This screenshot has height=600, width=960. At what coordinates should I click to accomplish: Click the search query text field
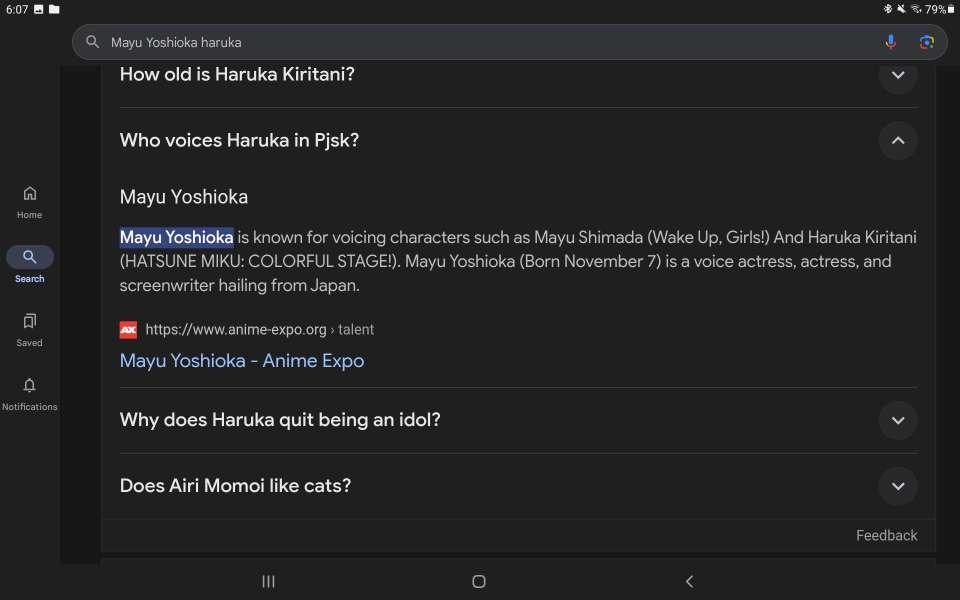coord(480,42)
